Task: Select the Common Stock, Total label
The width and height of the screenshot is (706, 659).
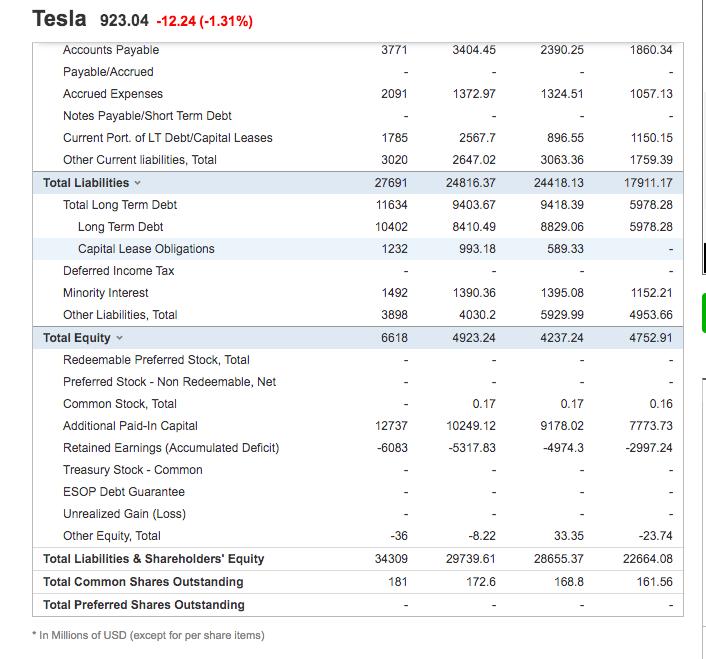Action: (120, 404)
